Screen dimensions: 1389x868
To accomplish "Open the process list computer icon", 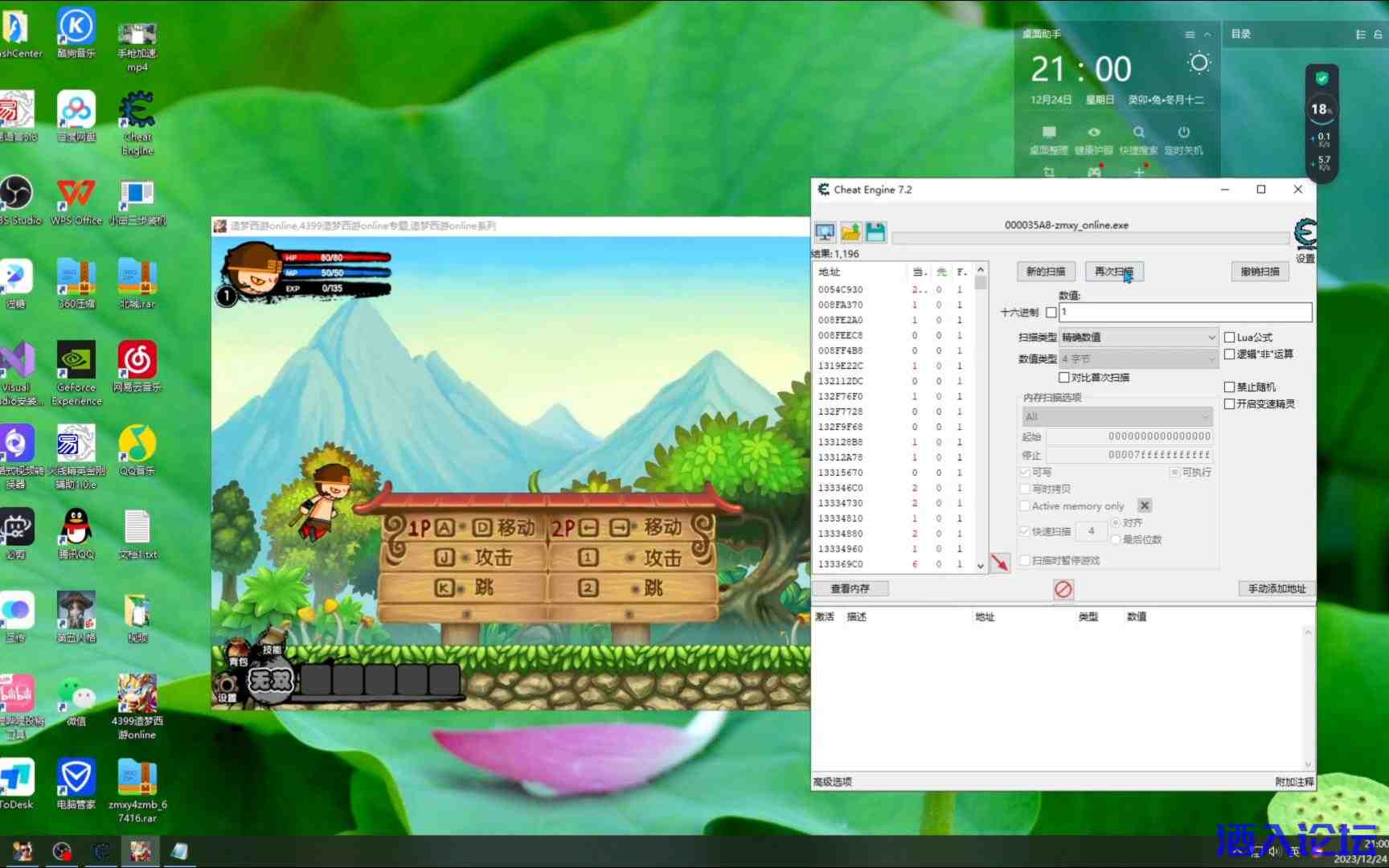I will (x=825, y=233).
